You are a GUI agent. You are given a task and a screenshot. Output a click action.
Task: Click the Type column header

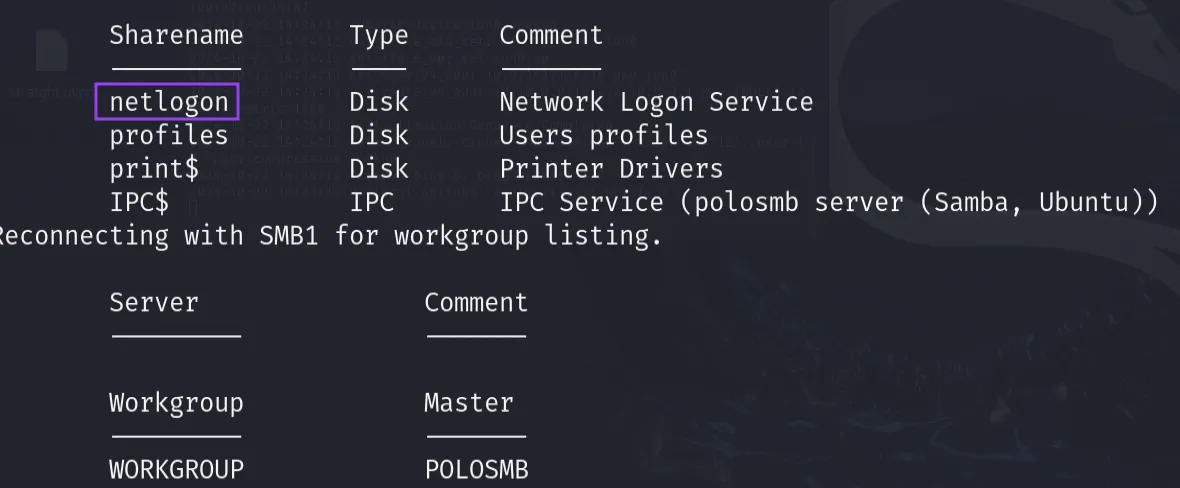coord(379,36)
